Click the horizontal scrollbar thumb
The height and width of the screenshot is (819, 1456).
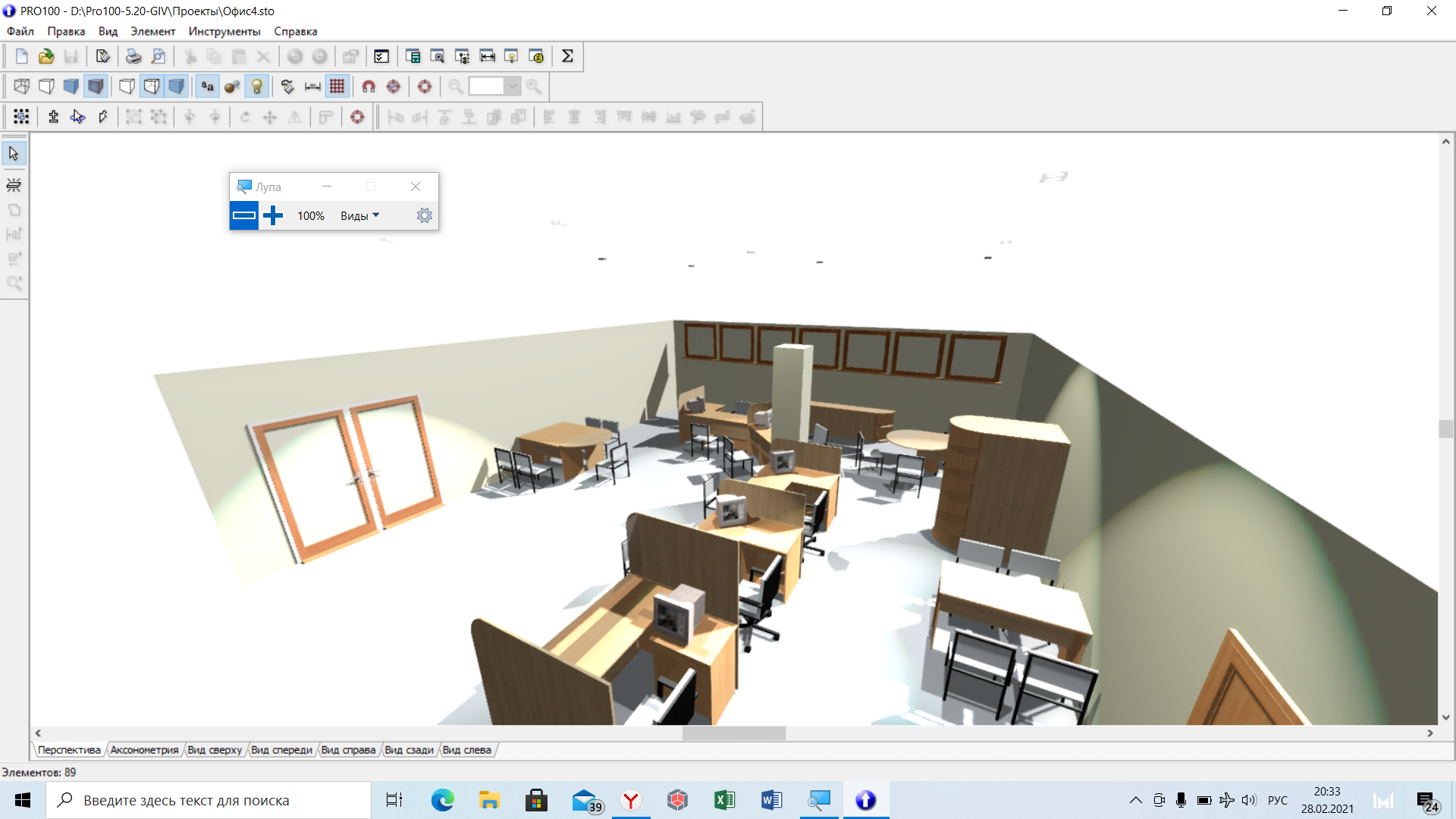[734, 733]
